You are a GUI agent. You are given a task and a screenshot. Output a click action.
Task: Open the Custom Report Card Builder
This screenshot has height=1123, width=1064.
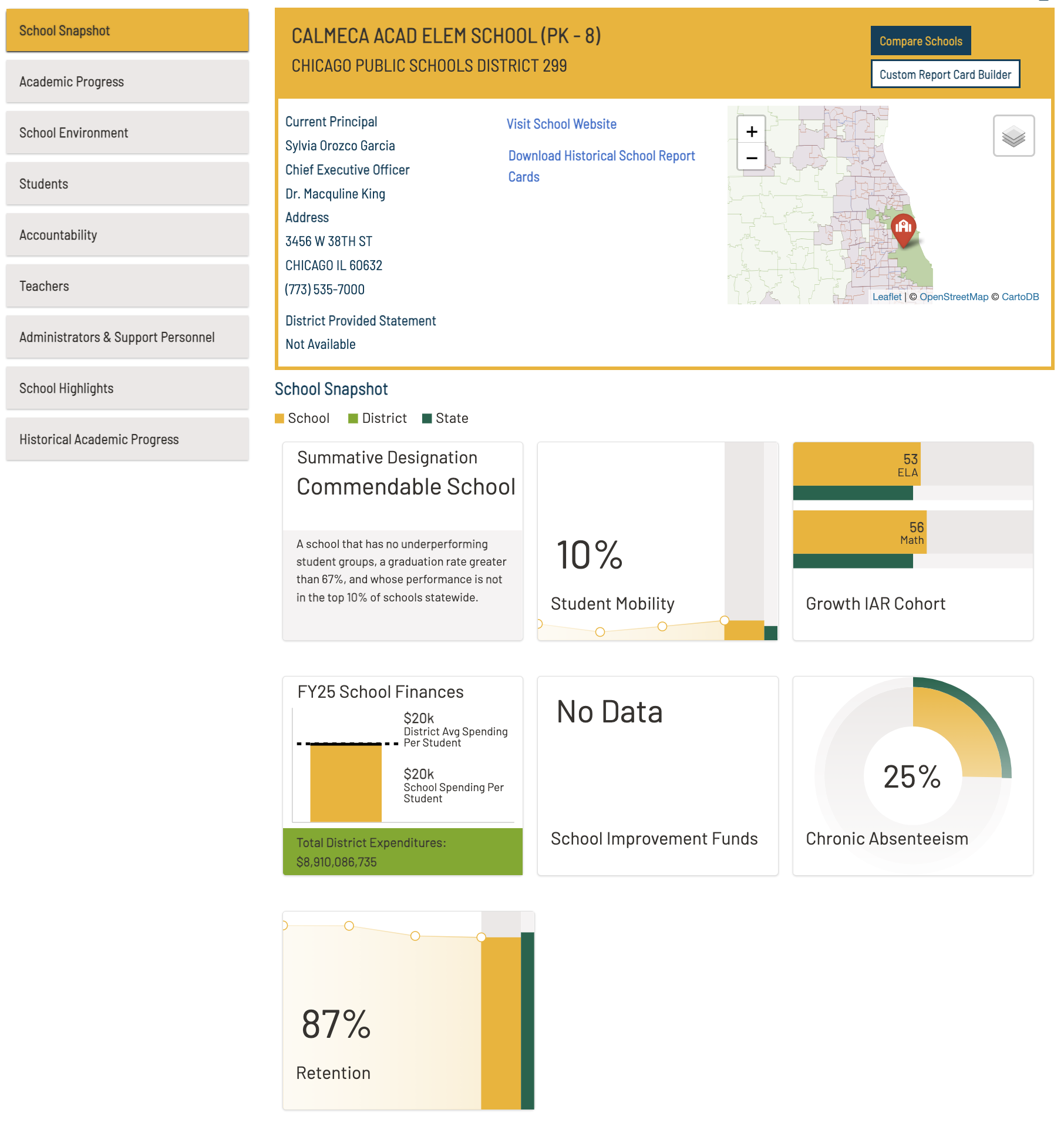click(x=944, y=75)
